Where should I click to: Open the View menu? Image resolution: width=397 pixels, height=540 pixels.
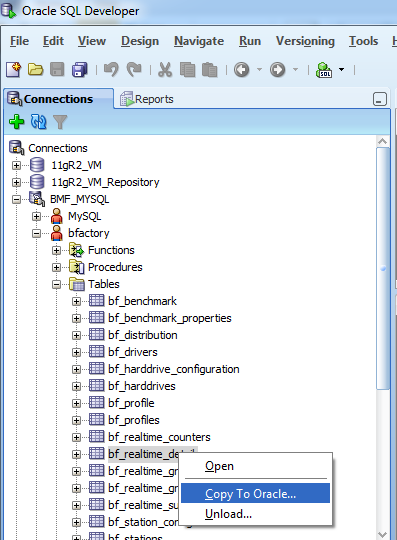pyautogui.click(x=92, y=41)
